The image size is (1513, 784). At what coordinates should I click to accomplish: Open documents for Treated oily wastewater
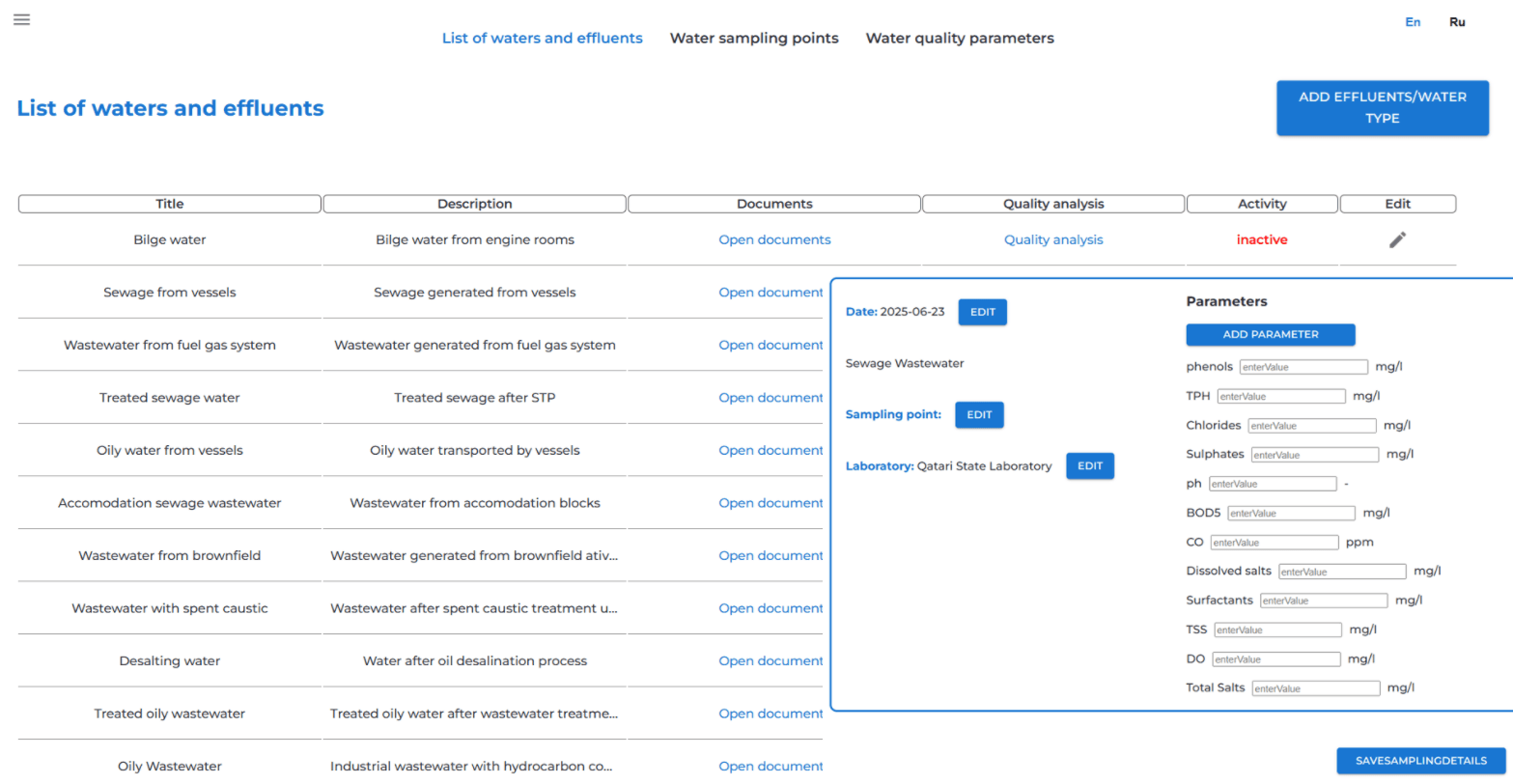tap(771, 714)
